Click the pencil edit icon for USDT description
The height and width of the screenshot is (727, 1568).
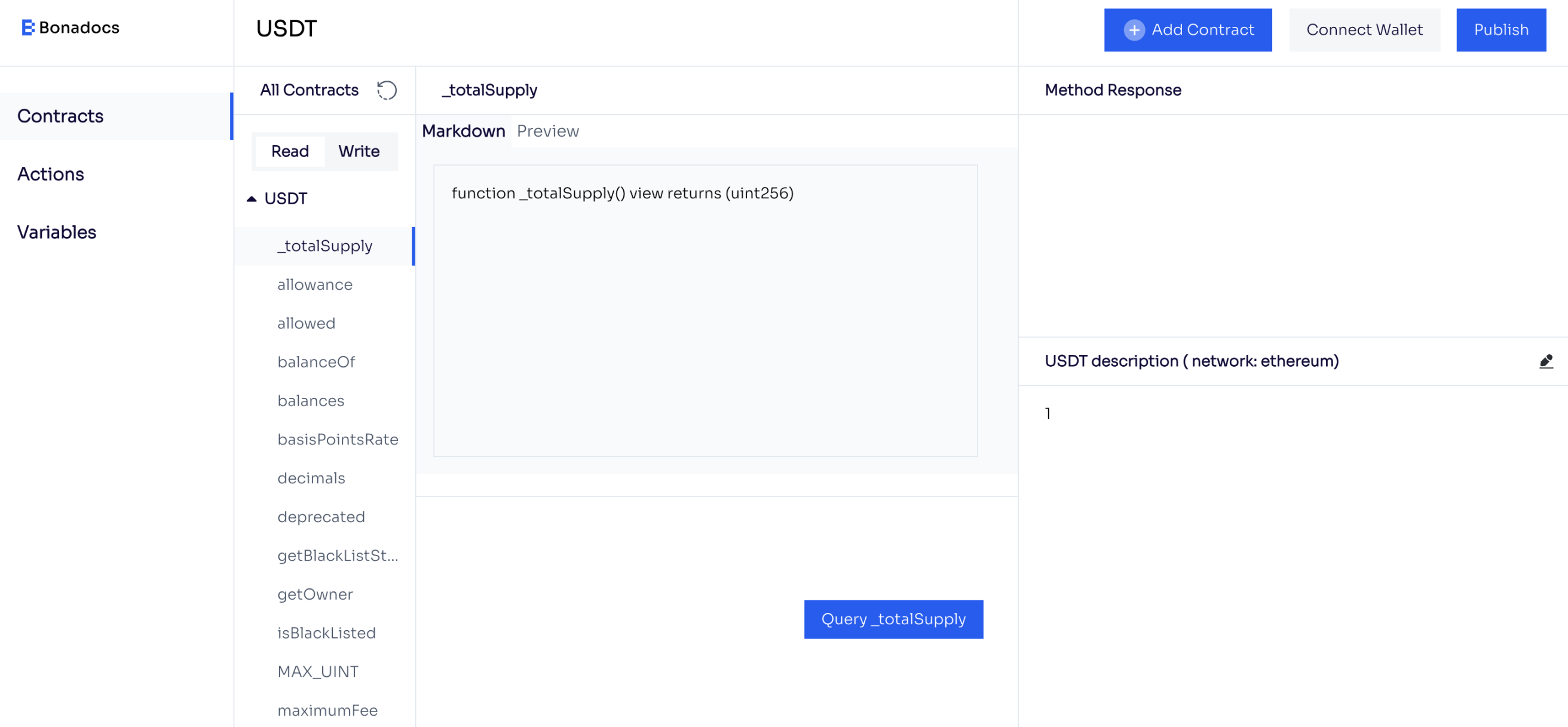click(x=1546, y=361)
